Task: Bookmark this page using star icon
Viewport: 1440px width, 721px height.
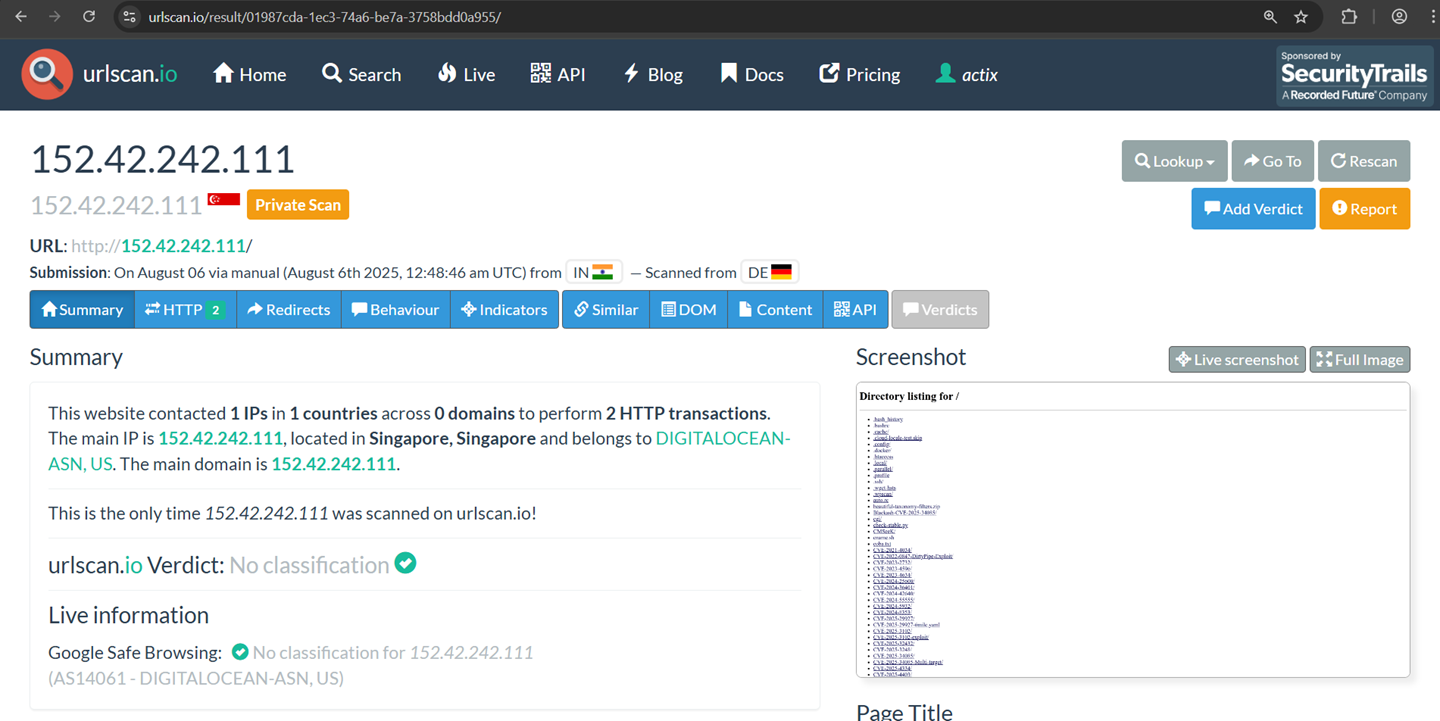Action: click(x=1301, y=17)
